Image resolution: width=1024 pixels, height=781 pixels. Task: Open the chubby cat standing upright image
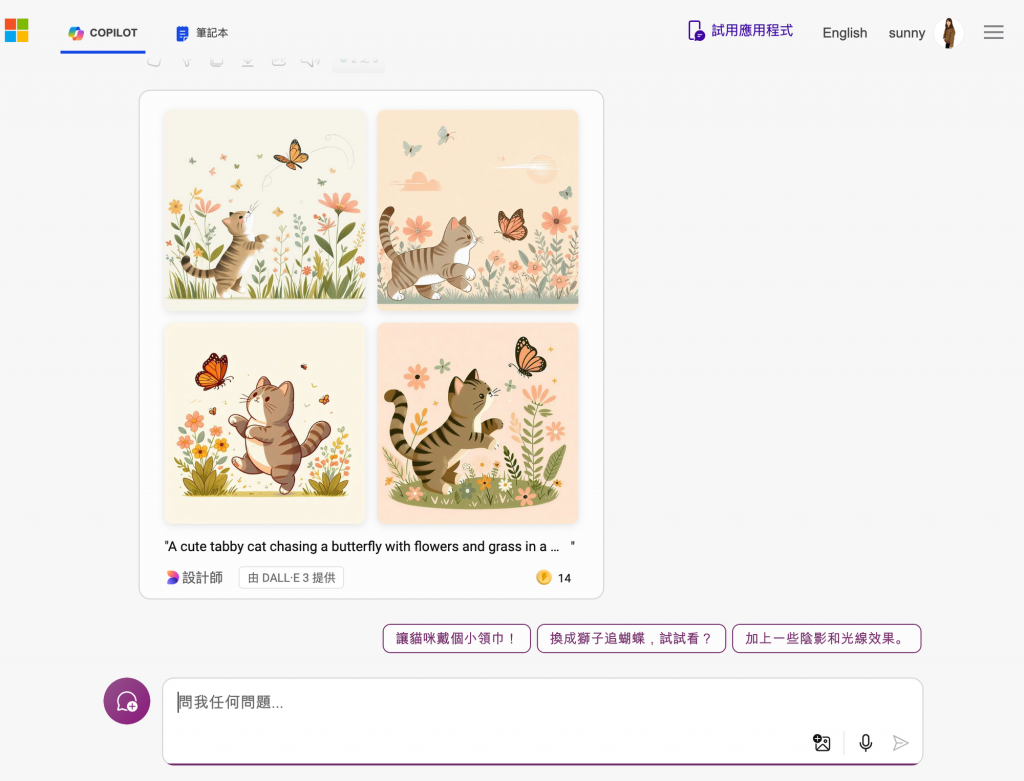[x=265, y=423]
